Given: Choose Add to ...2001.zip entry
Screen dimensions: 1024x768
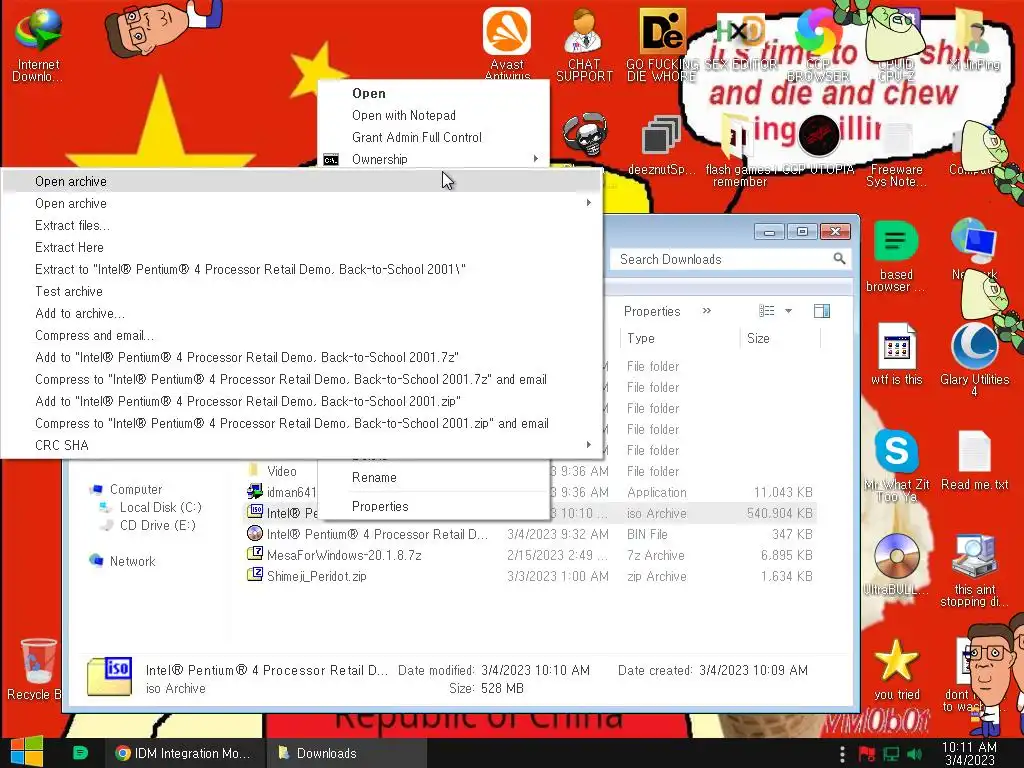Looking at the screenshot, I should [302, 401].
